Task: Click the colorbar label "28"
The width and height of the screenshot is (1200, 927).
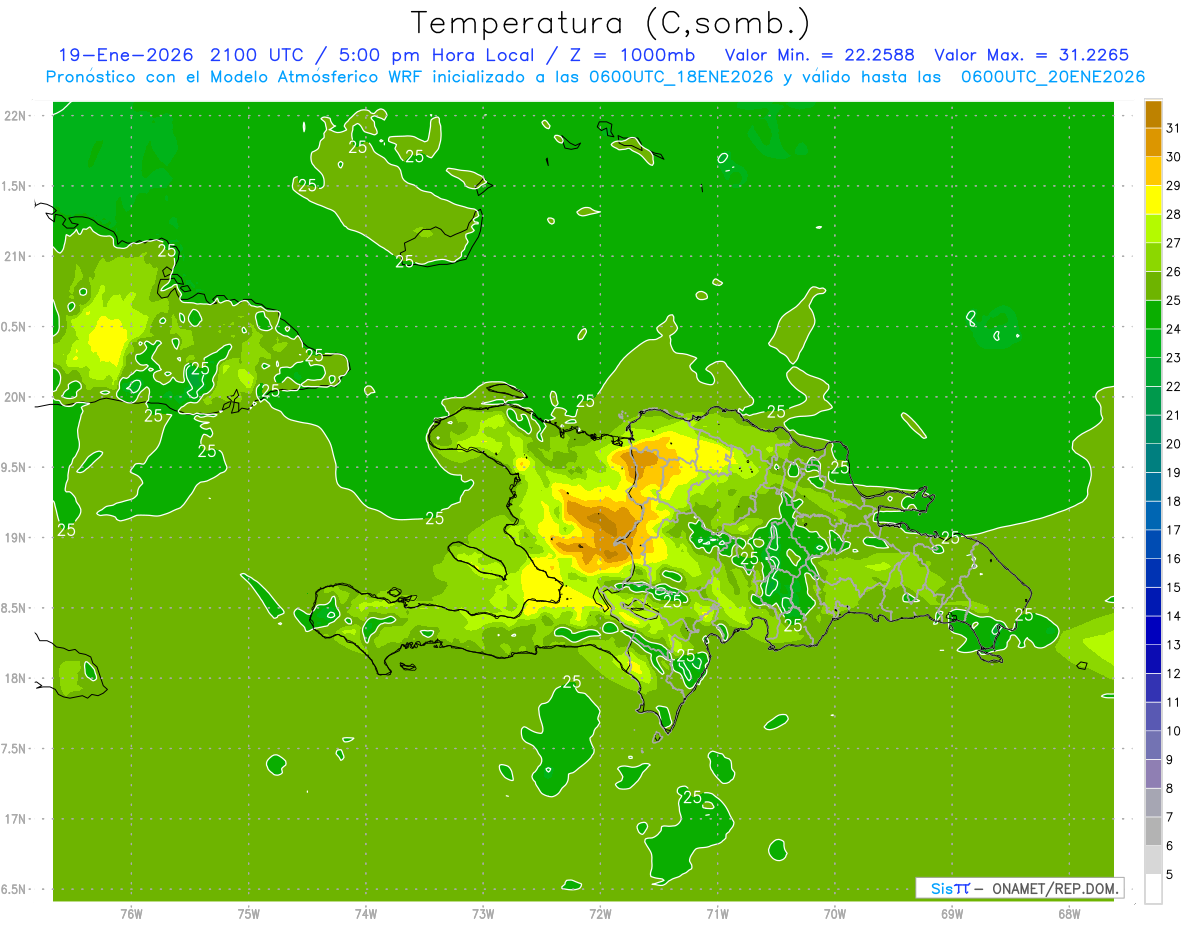Action: tap(1174, 214)
